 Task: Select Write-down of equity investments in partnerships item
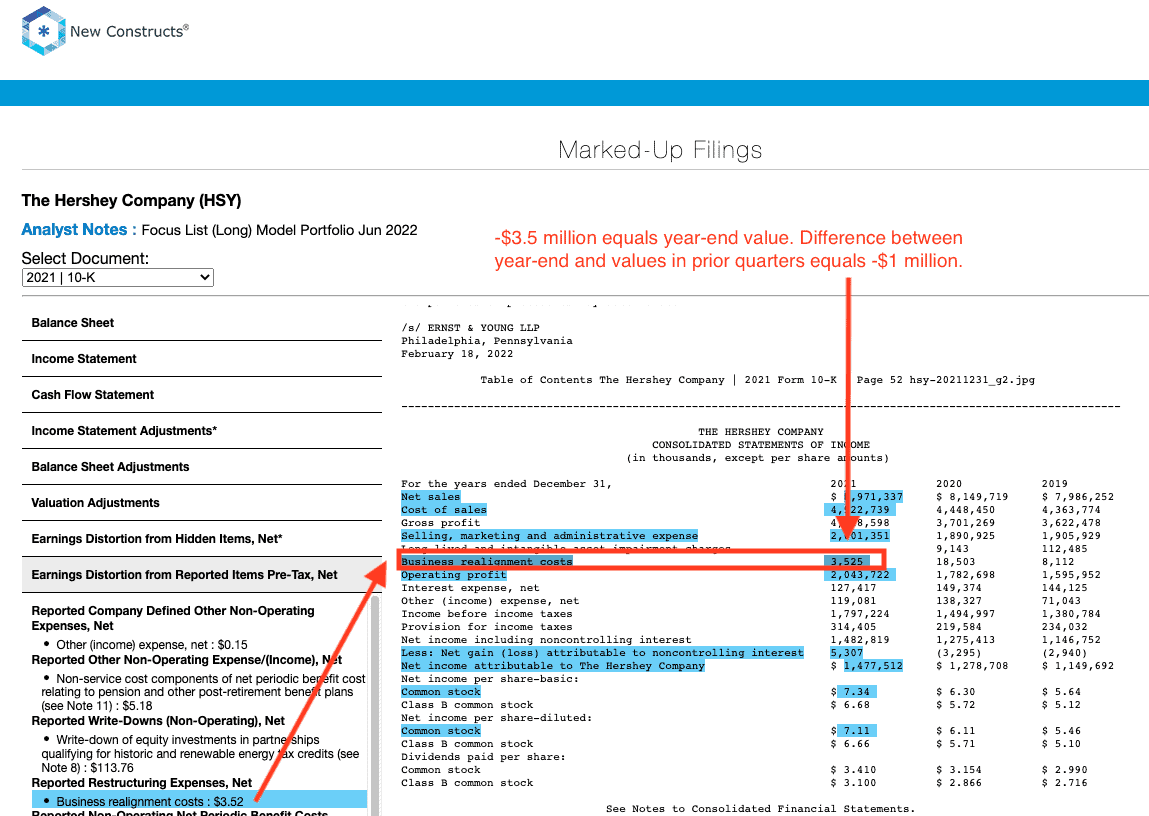pyautogui.click(x=200, y=754)
